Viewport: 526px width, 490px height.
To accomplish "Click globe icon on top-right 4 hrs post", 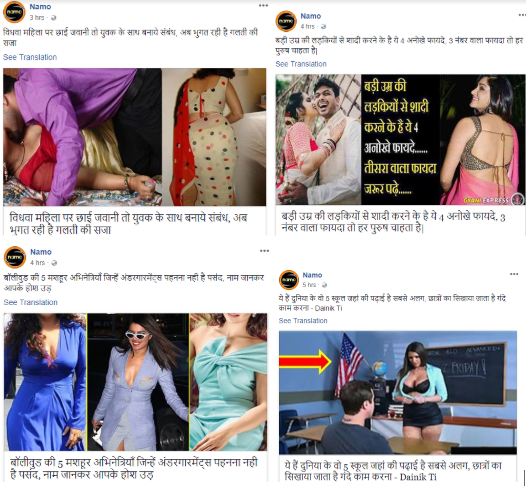I will pyautogui.click(x=323, y=26).
